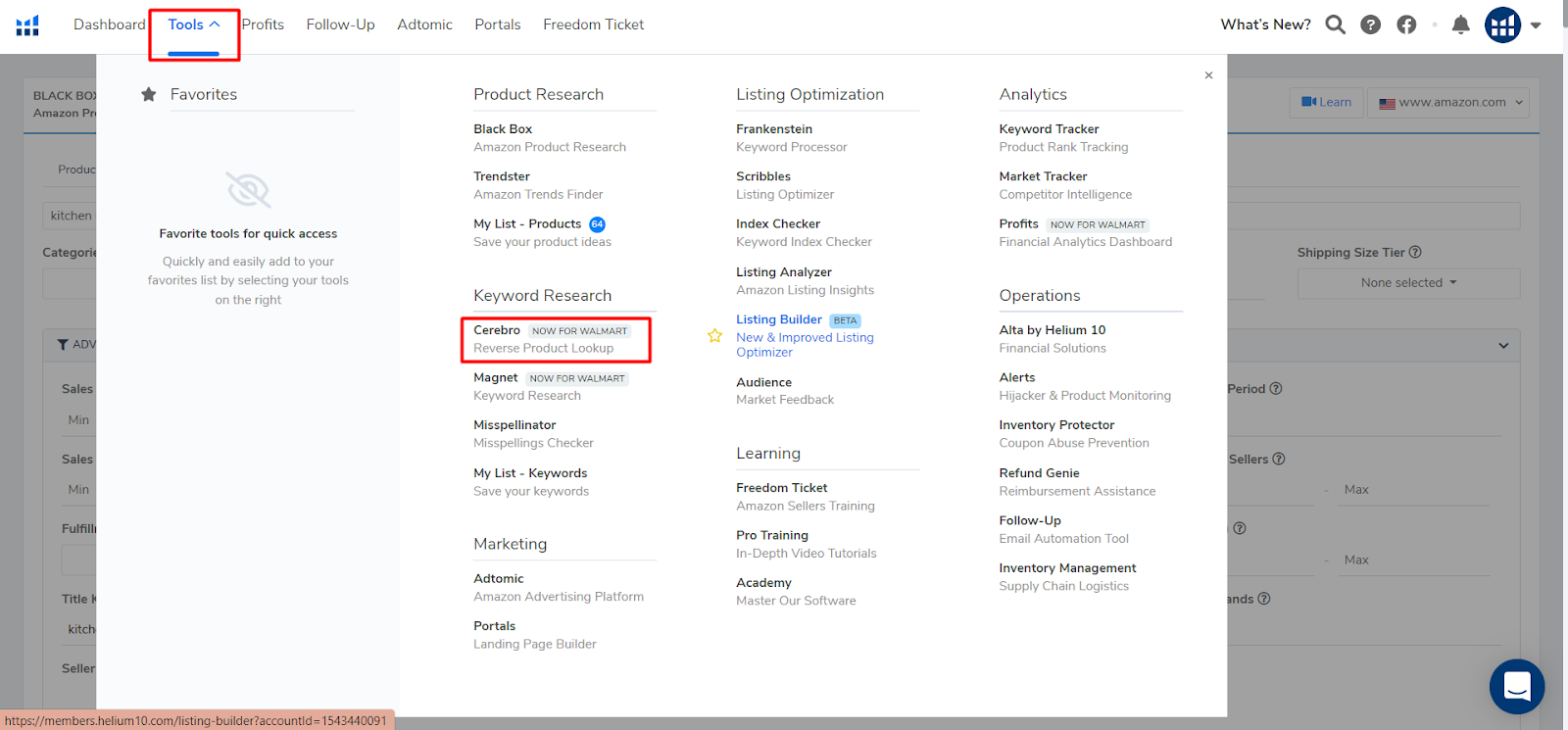Open Alerts hijacker monitoring
Screen dimensions: 1568x730
point(1085,386)
